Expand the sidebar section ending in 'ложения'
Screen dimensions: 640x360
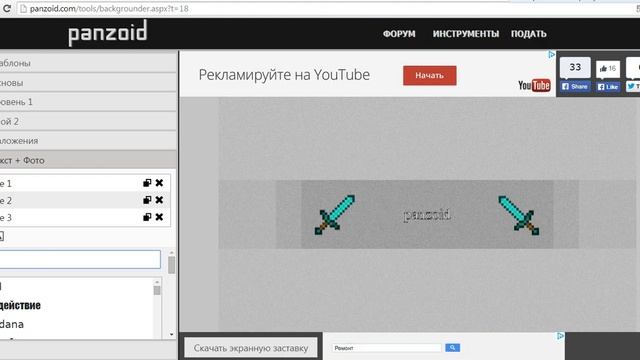88,141
